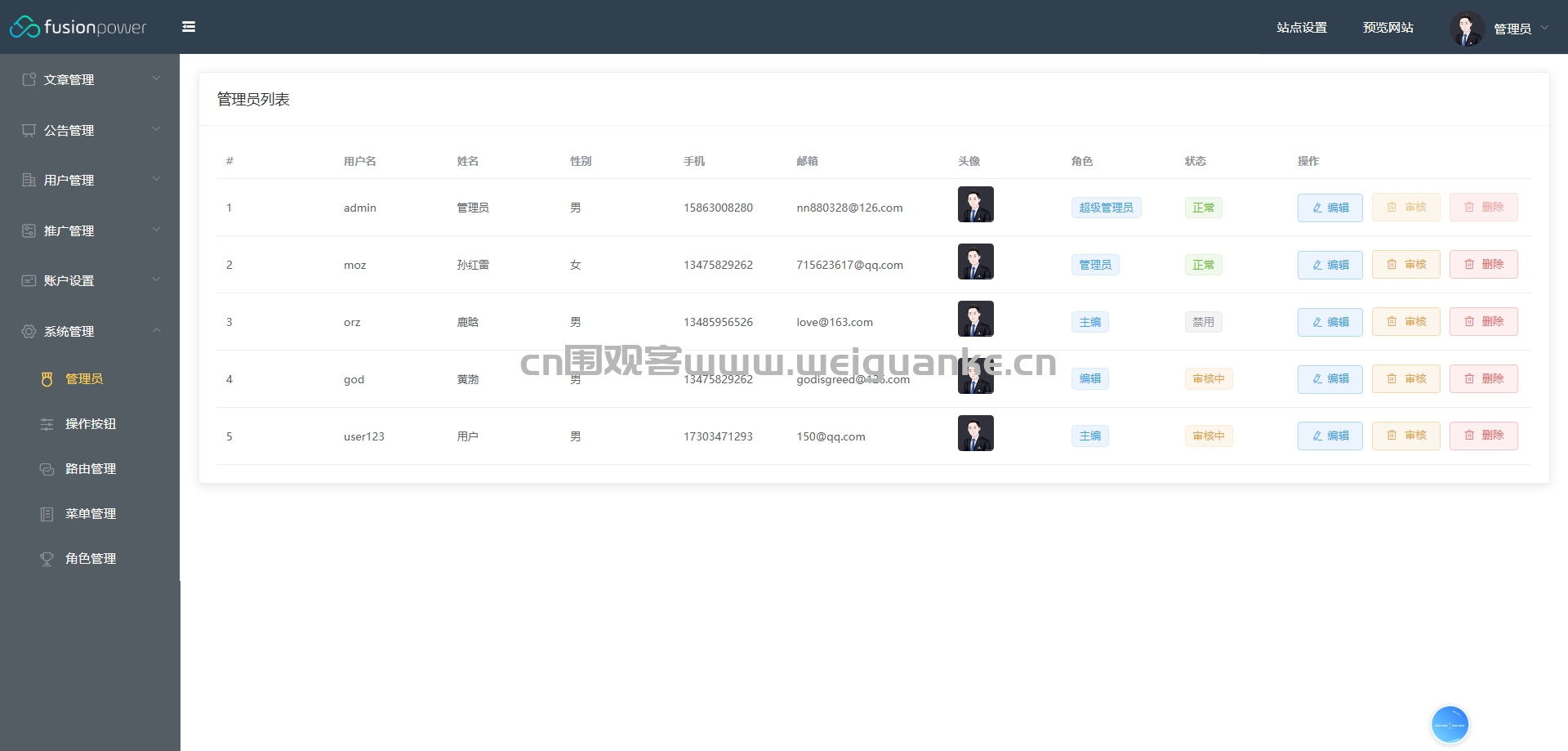Click the 公告管理 sidebar icon
Image resolution: width=1568 pixels, height=751 pixels.
(29, 130)
